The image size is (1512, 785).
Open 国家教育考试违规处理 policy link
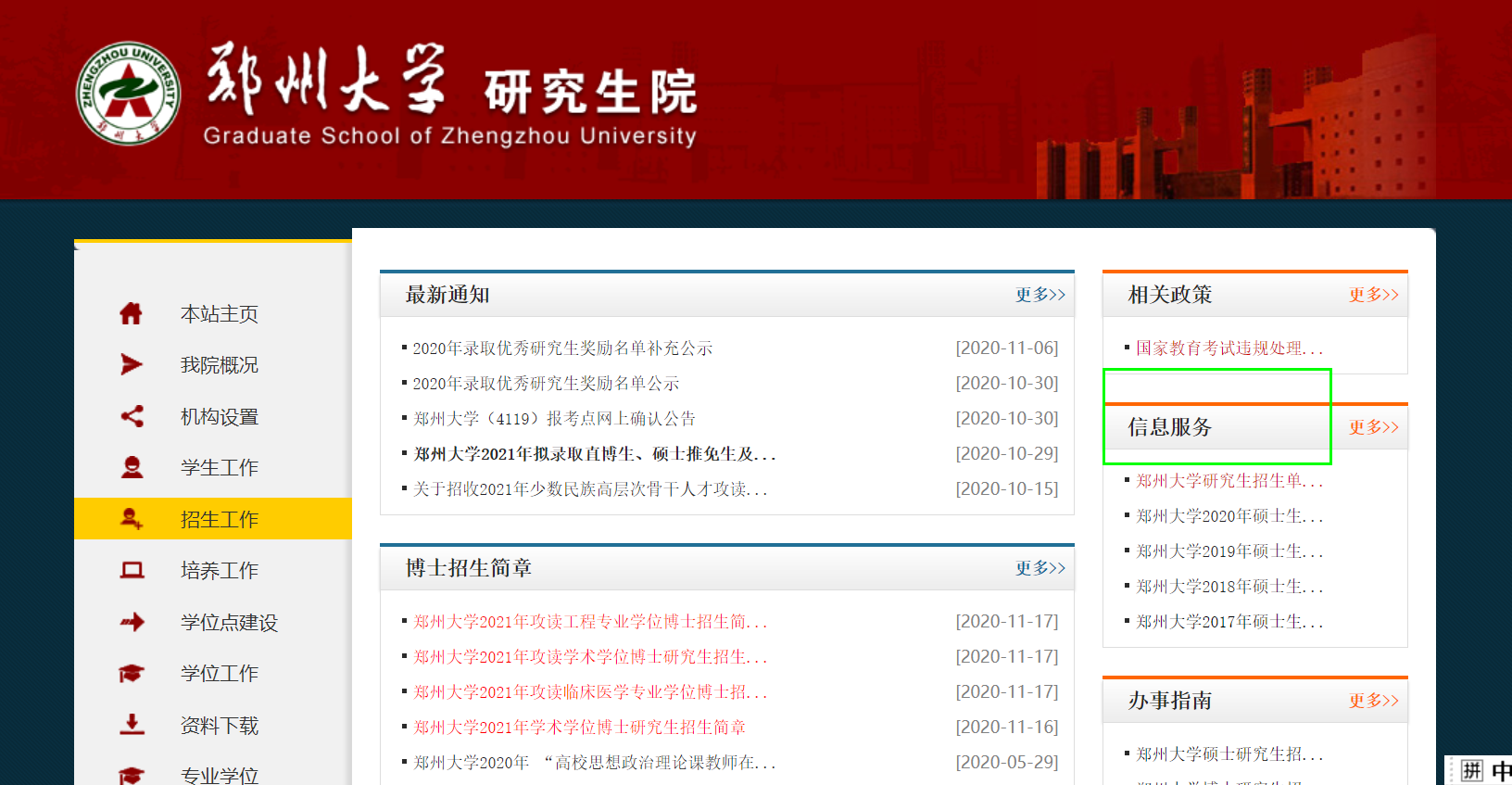1229,348
